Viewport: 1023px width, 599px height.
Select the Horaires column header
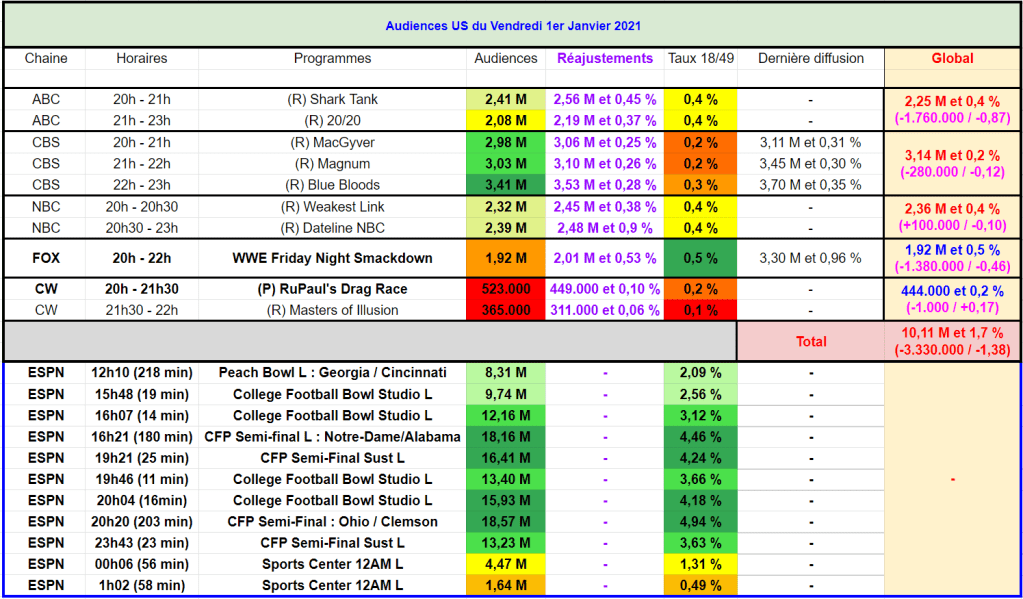(142, 58)
